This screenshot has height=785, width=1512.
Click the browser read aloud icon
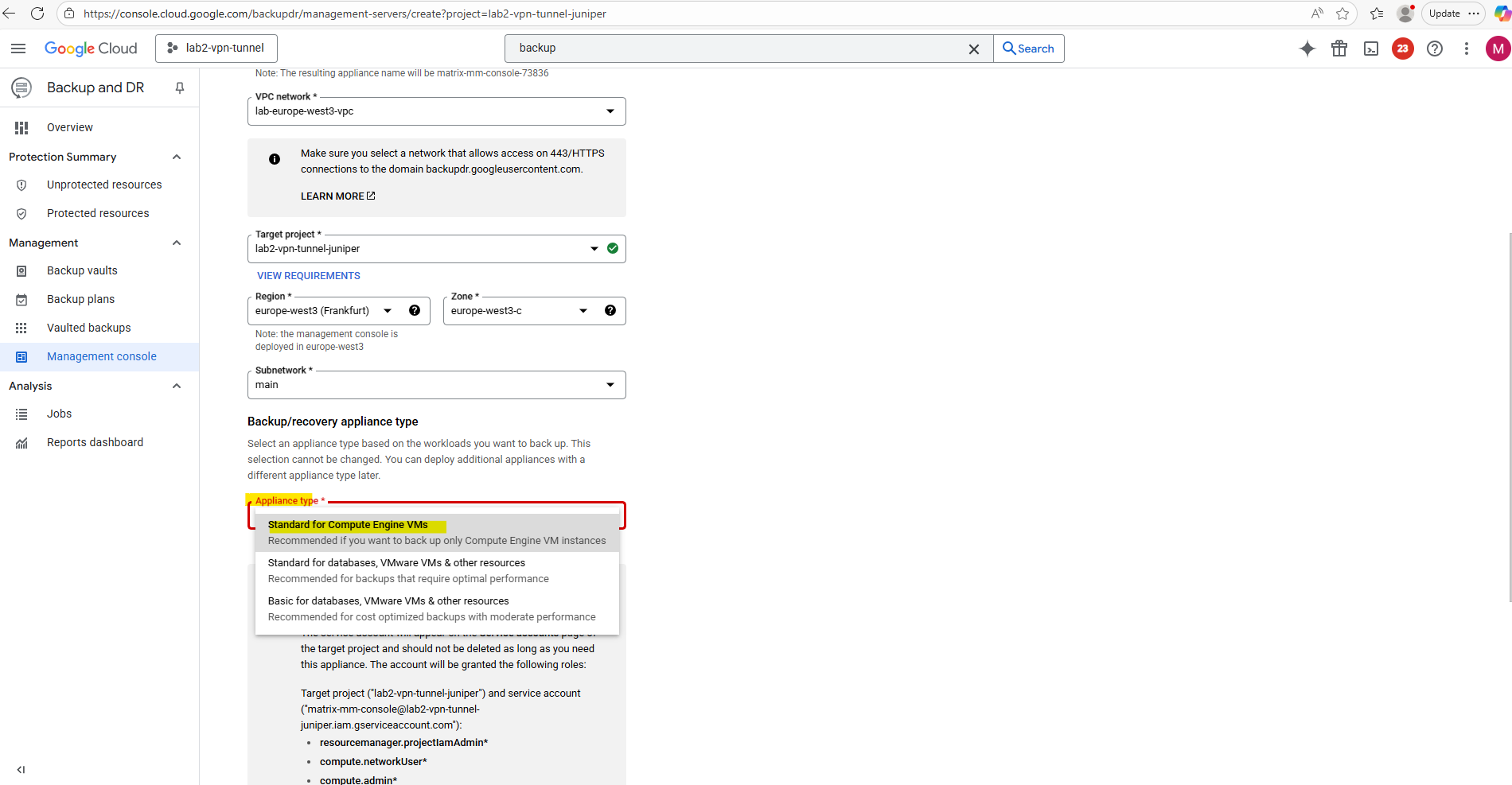[x=1318, y=14]
